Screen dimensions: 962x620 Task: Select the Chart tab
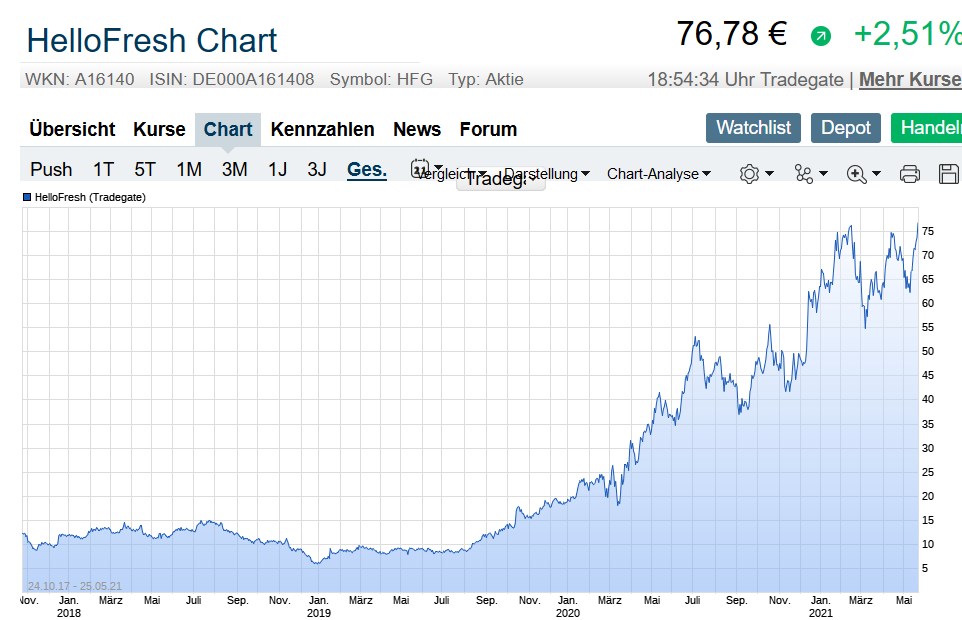pyautogui.click(x=228, y=129)
